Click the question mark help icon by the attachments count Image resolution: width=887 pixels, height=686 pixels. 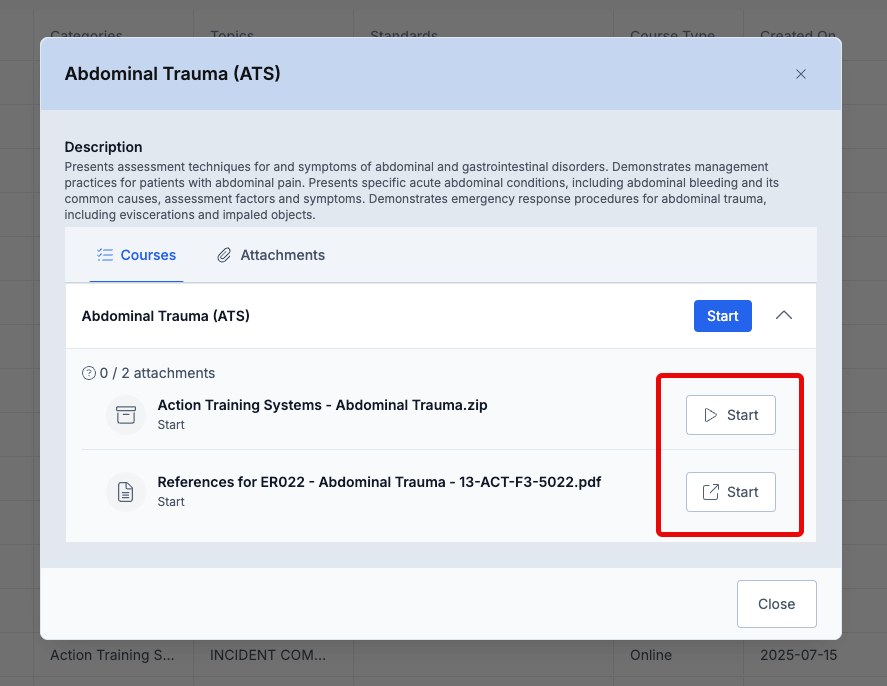click(89, 373)
